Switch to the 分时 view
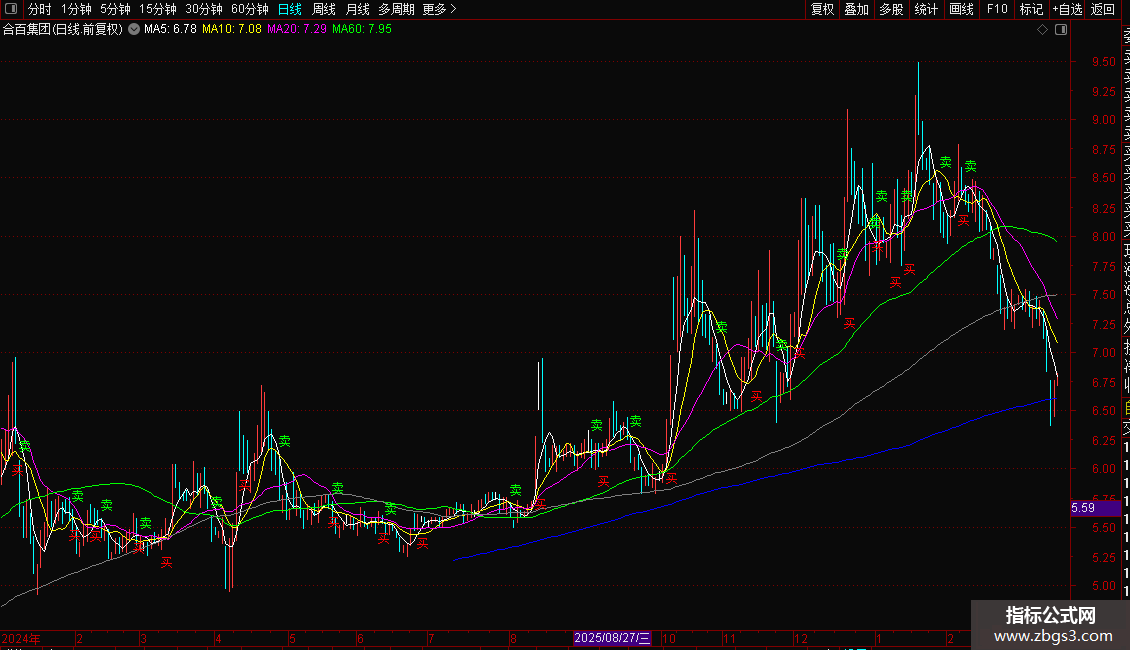The width and height of the screenshot is (1130, 650). tap(40, 9)
